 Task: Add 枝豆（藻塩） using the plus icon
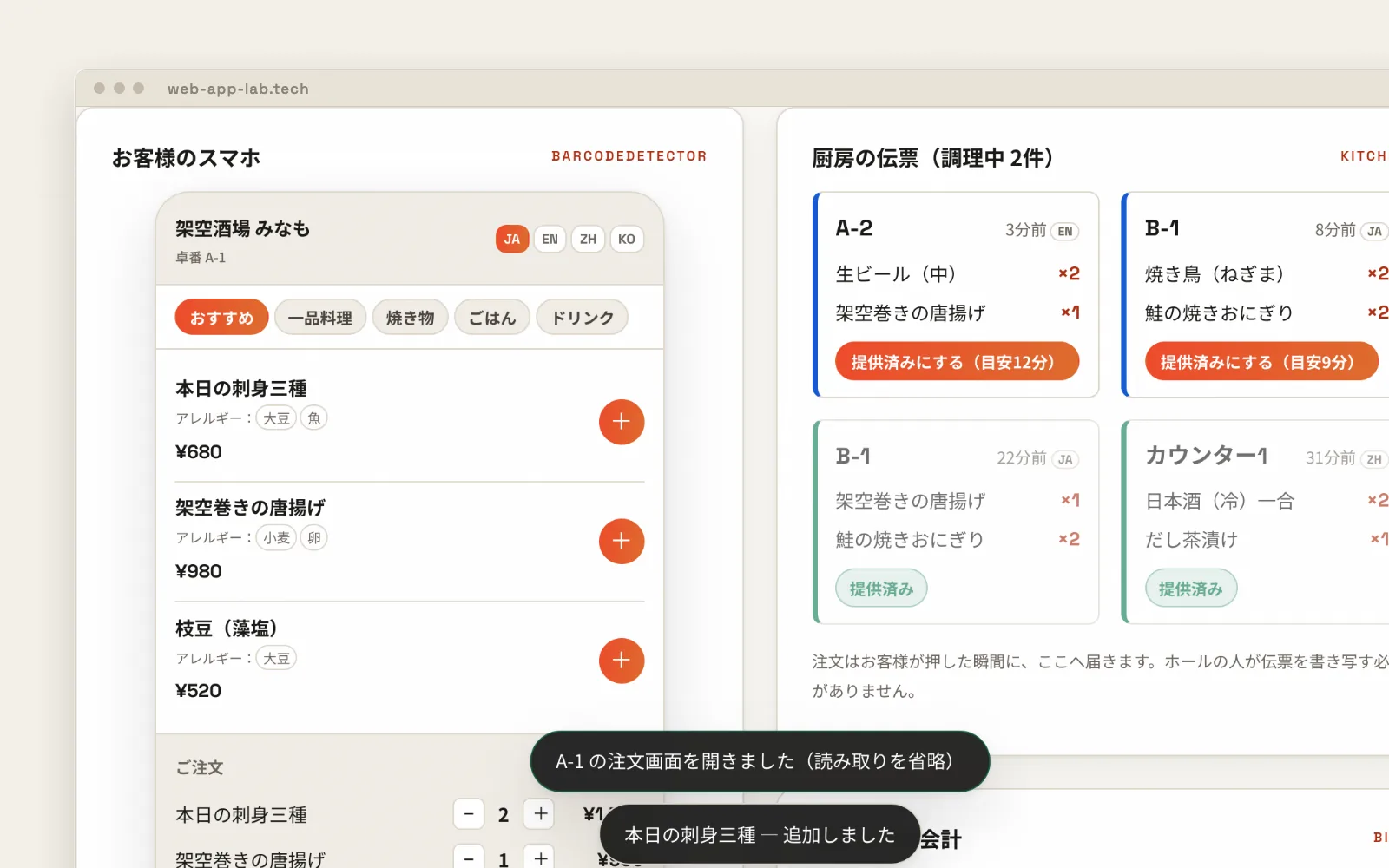[622, 661]
